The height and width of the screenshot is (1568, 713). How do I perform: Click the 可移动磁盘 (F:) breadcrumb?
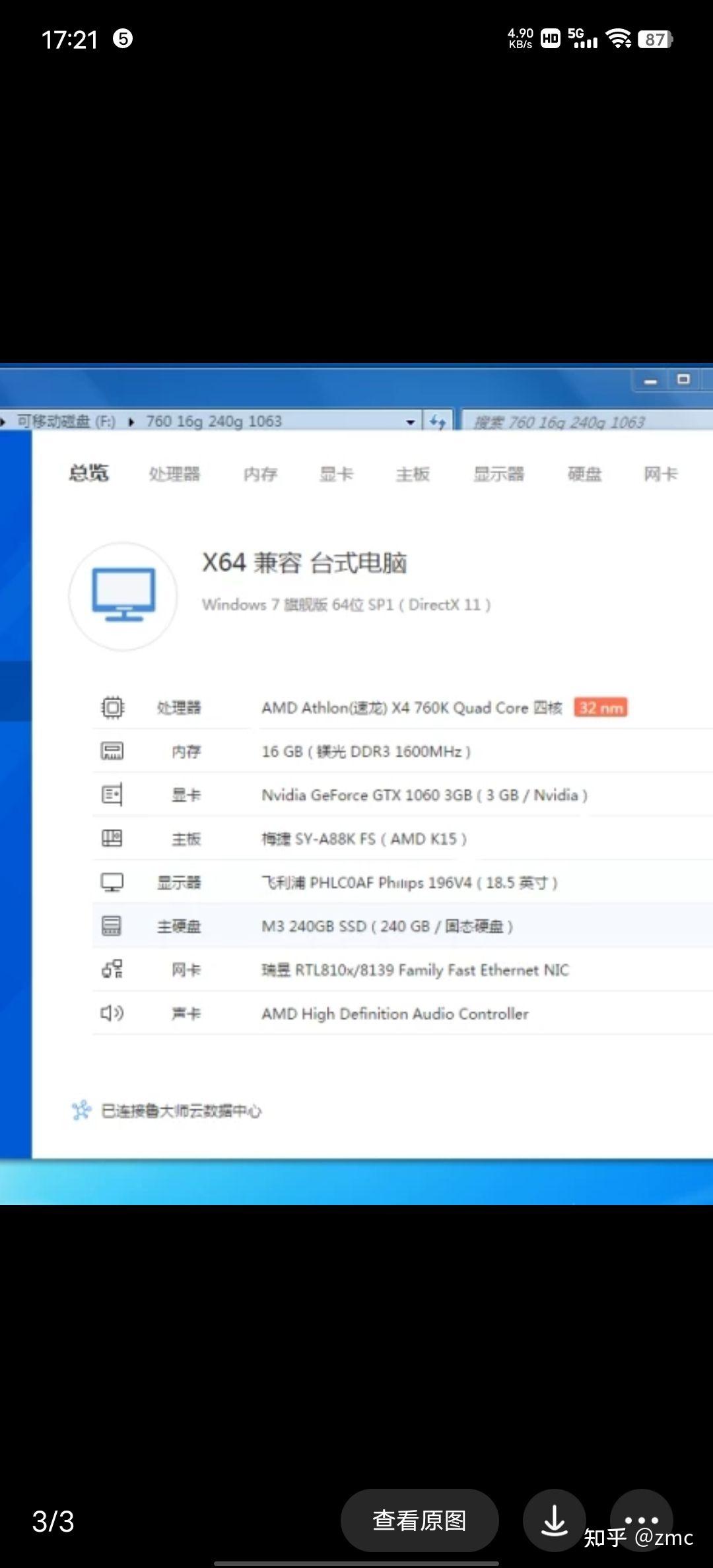click(x=66, y=421)
